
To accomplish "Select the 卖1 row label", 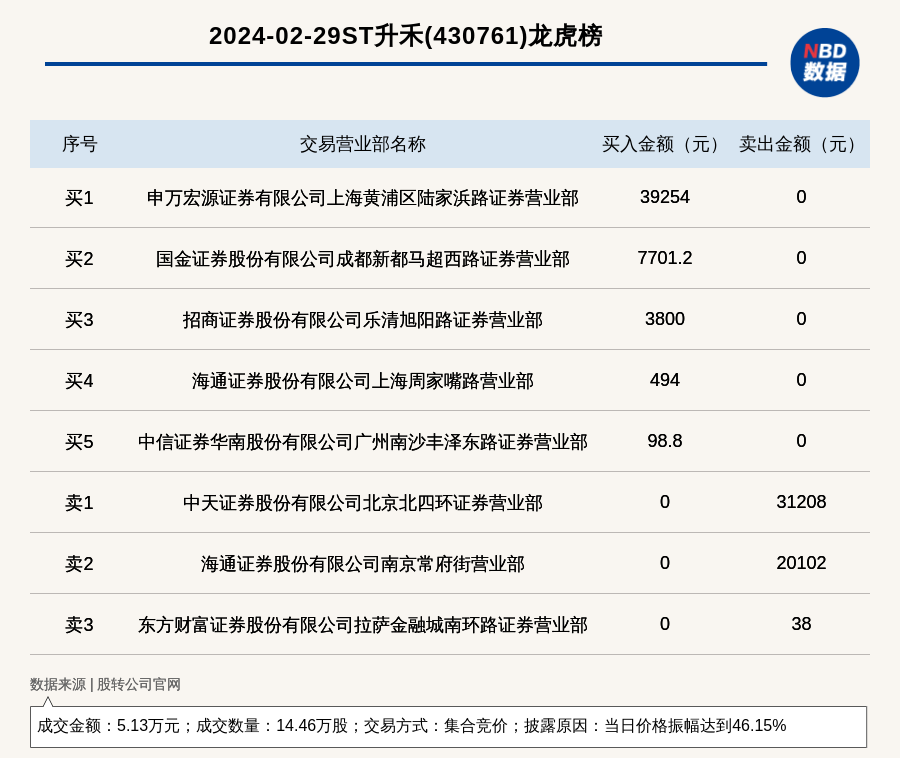I will pos(79,503).
